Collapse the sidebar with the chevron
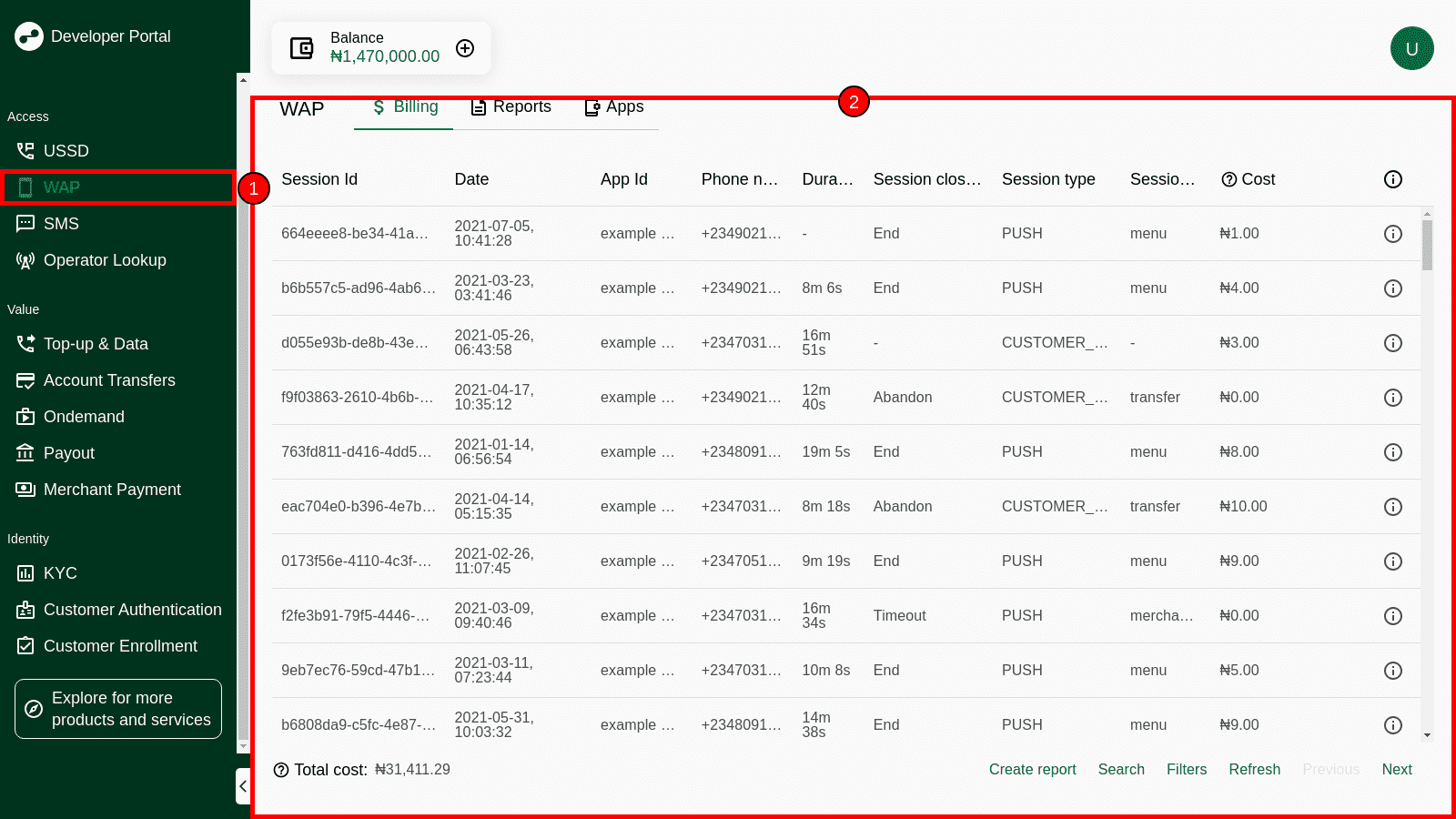 (x=242, y=786)
